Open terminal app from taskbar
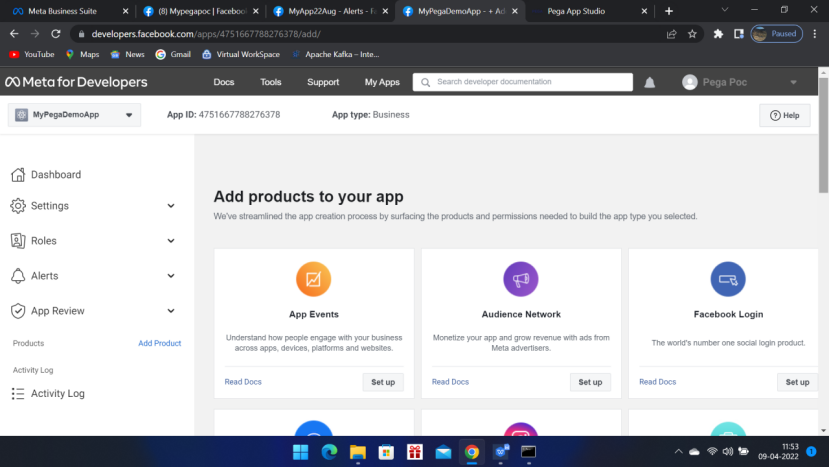This screenshot has width=830, height=467. (x=528, y=452)
